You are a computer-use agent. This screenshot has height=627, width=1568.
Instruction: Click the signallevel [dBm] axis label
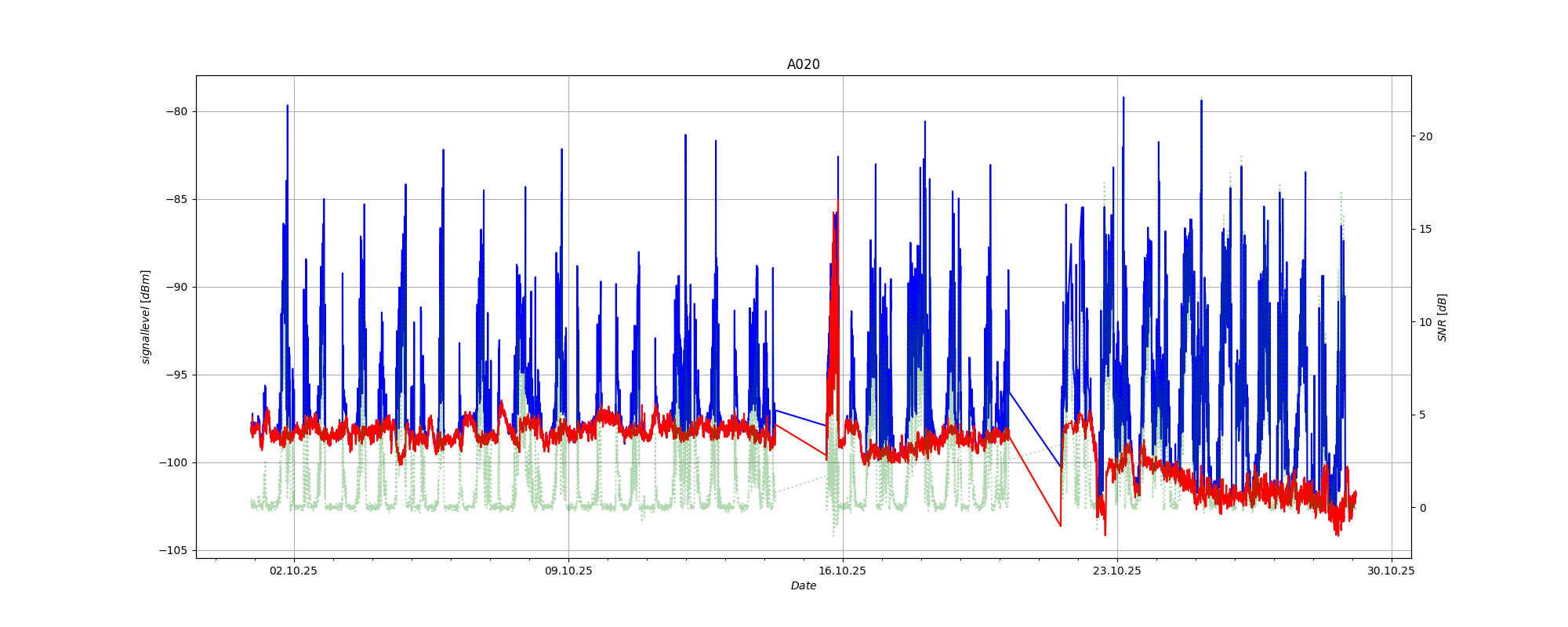(x=146, y=317)
